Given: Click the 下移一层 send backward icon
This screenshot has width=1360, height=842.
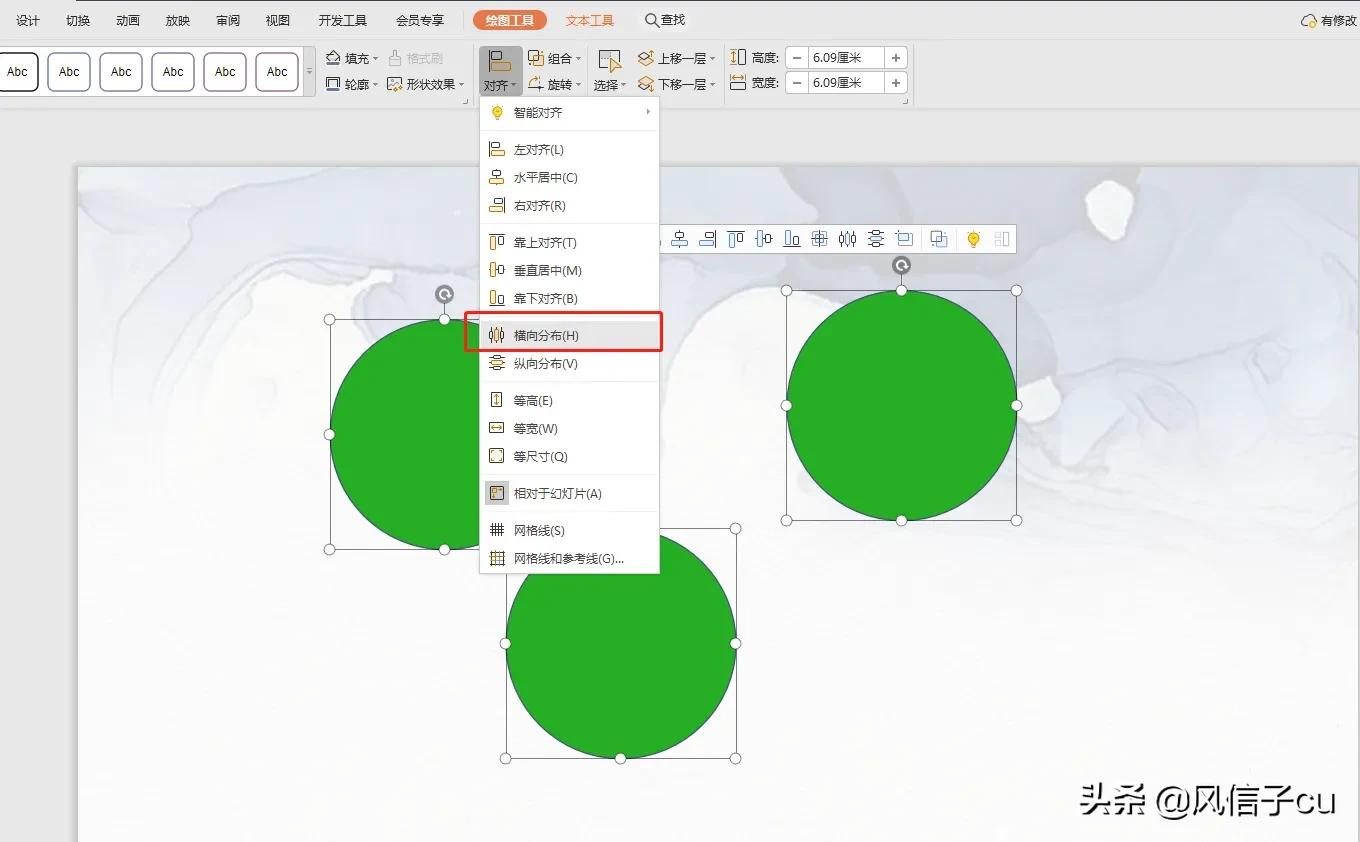Looking at the screenshot, I should [646, 84].
